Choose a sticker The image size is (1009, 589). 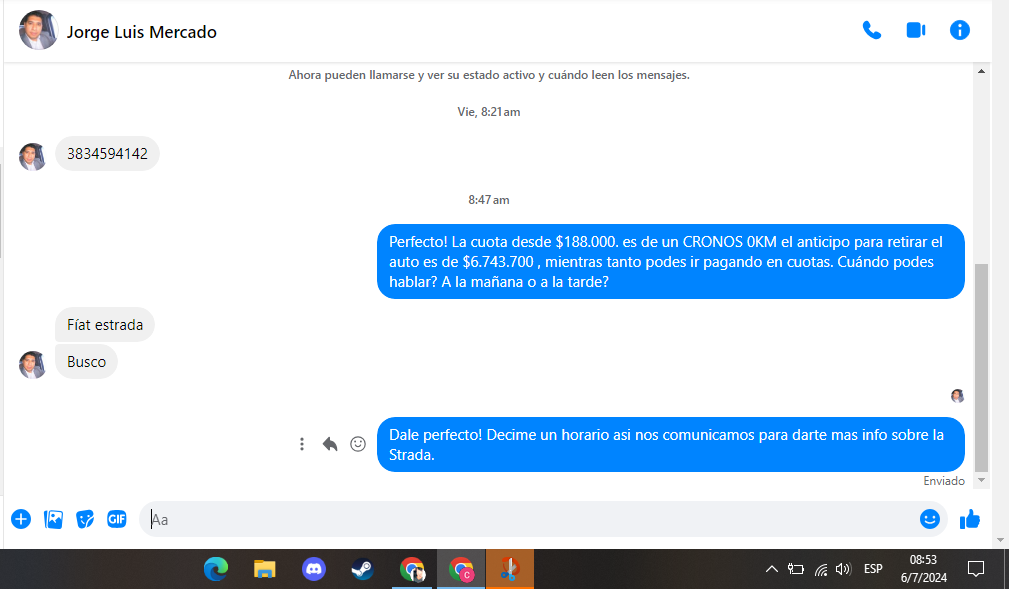[85, 519]
